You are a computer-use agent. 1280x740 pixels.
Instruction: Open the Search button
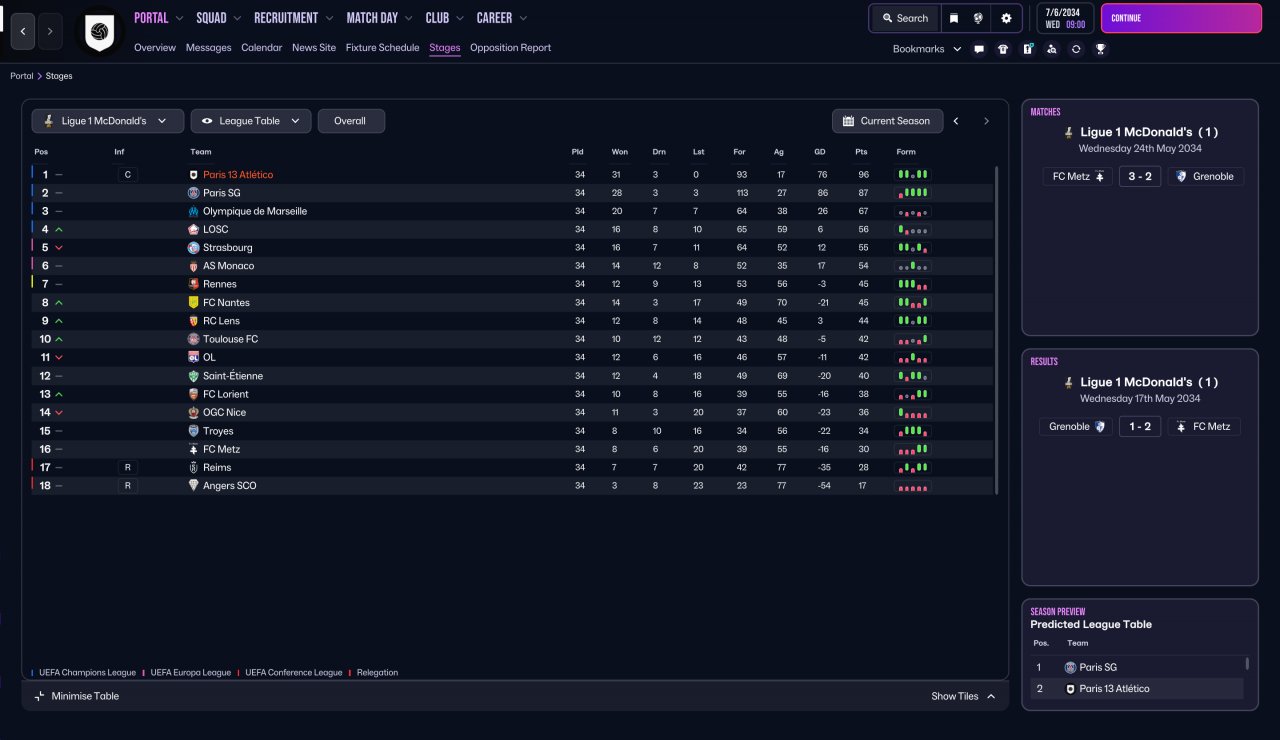(905, 18)
